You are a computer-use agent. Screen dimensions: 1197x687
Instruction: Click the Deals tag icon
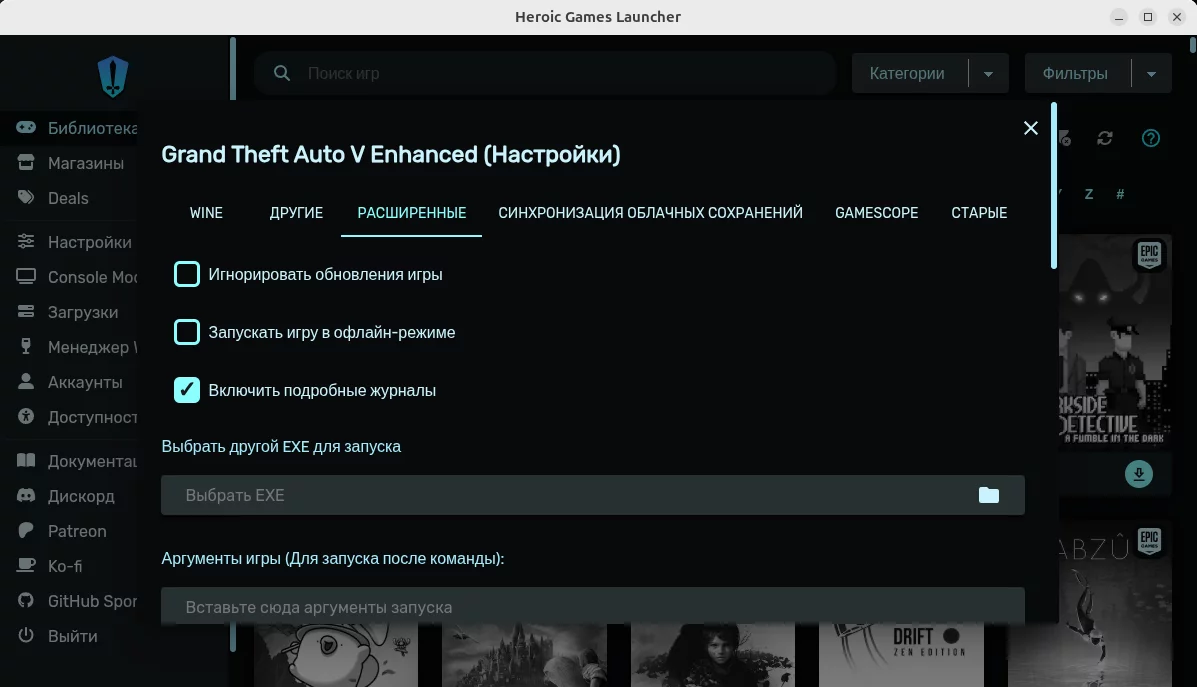26,198
